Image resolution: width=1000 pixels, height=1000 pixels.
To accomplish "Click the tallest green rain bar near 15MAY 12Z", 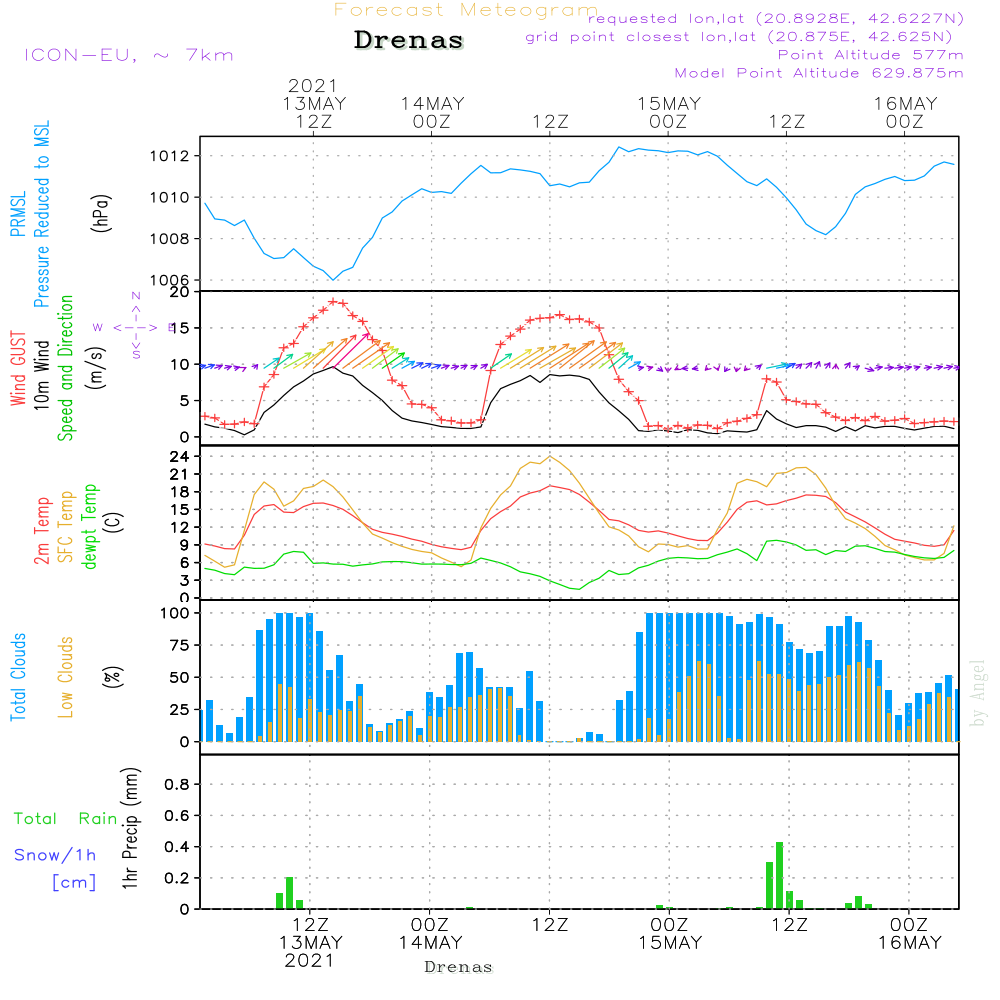I will [779, 875].
